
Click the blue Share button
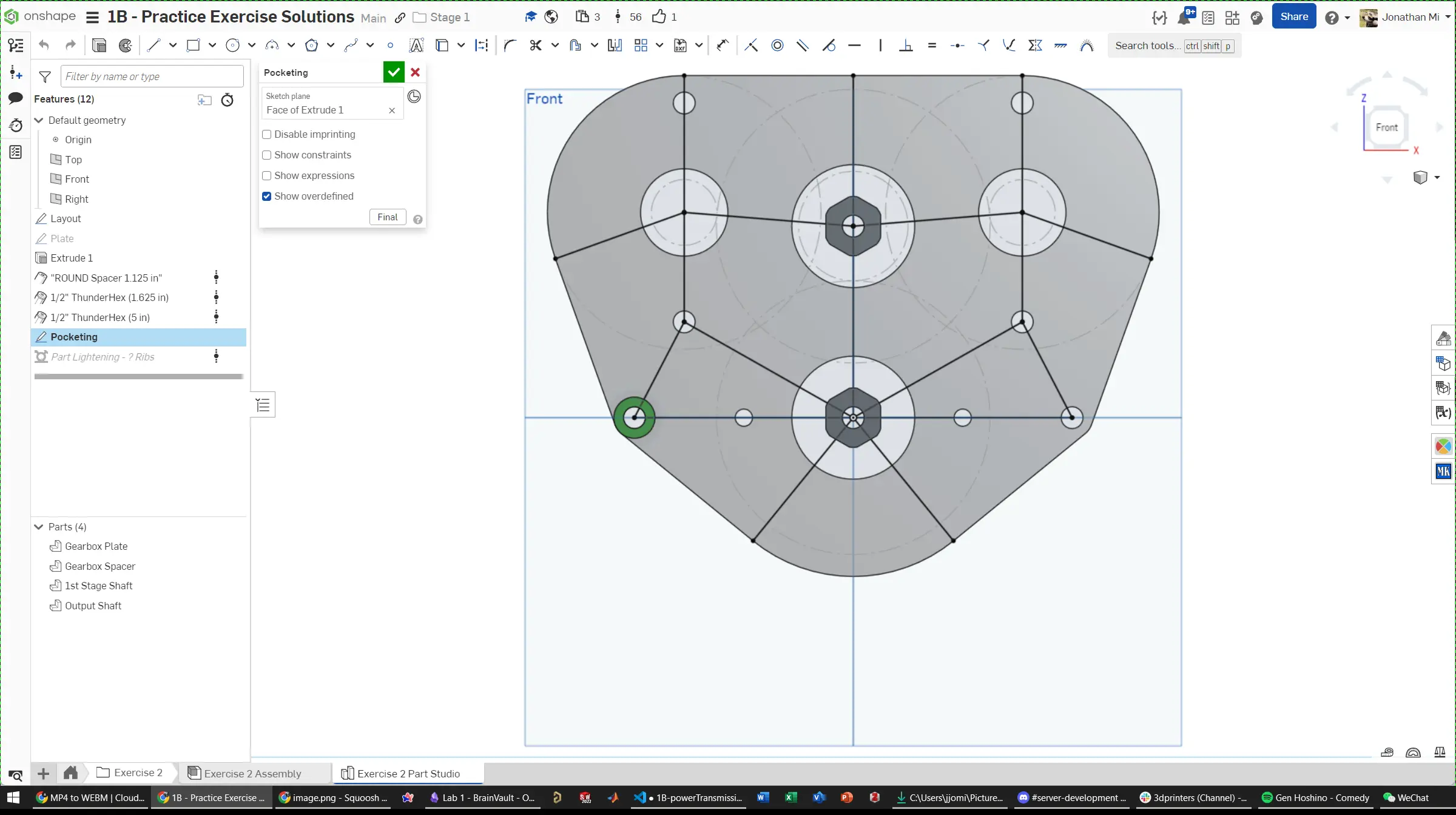tap(1293, 17)
